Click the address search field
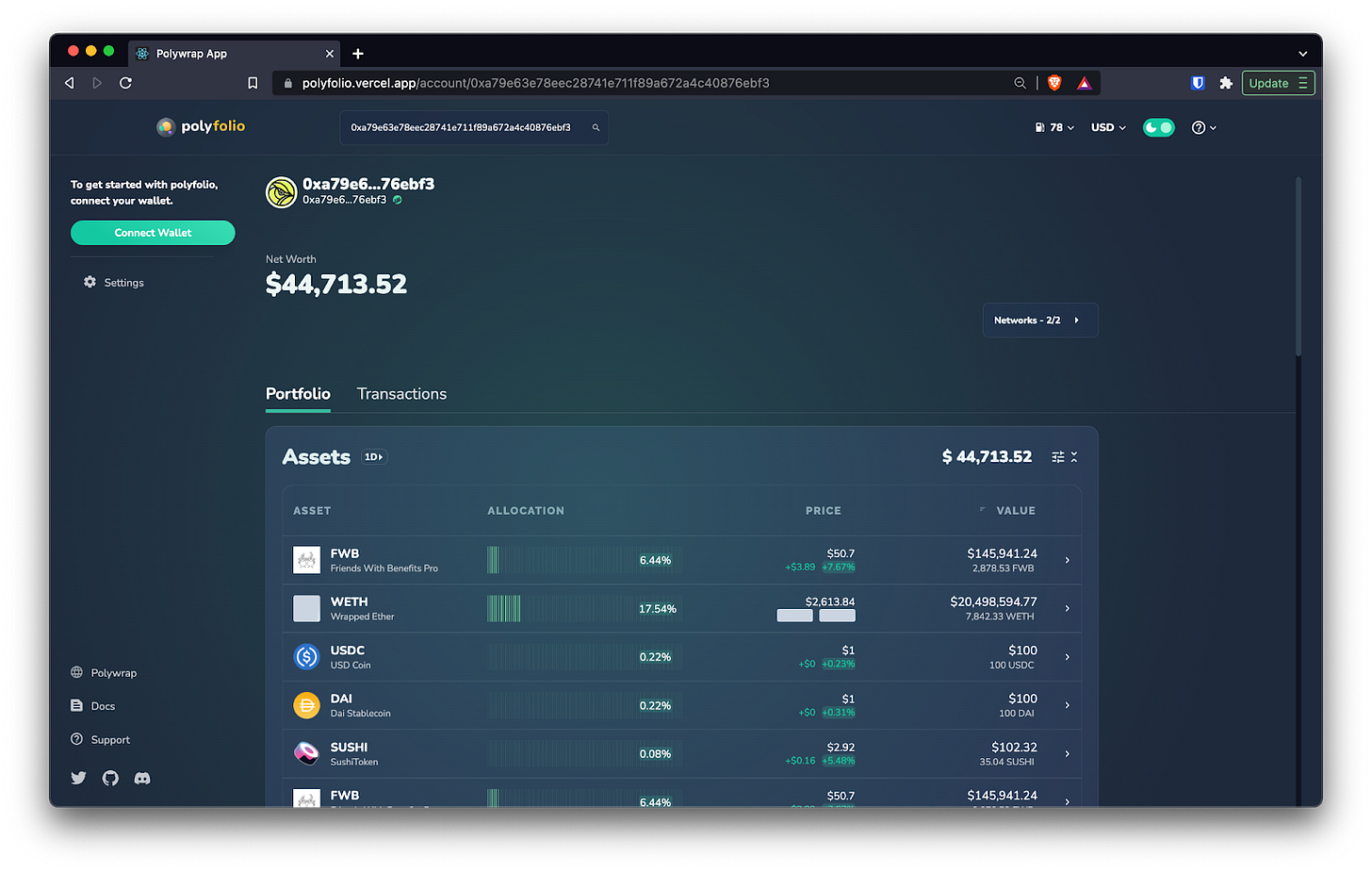 473,127
